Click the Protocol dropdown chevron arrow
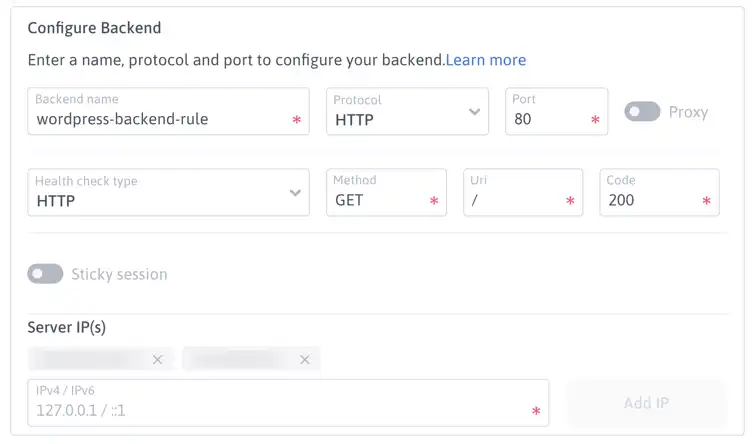The image size is (756, 444). point(474,112)
